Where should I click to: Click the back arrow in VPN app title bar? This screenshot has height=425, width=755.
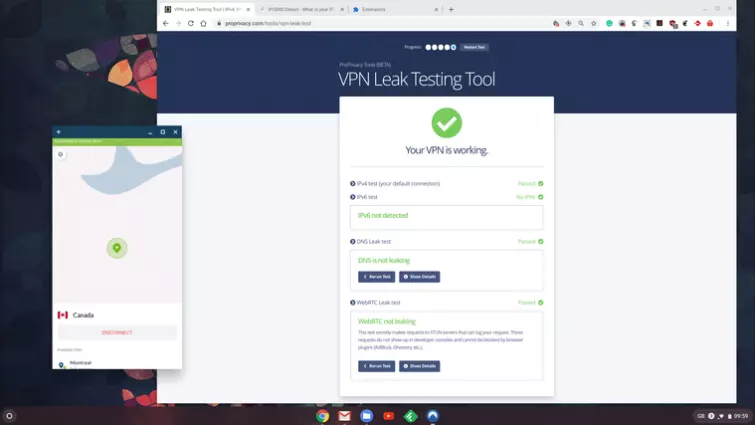59,132
